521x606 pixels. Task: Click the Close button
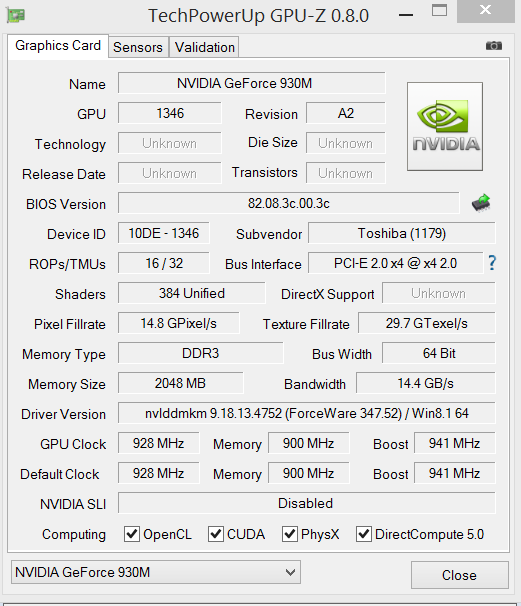459,575
